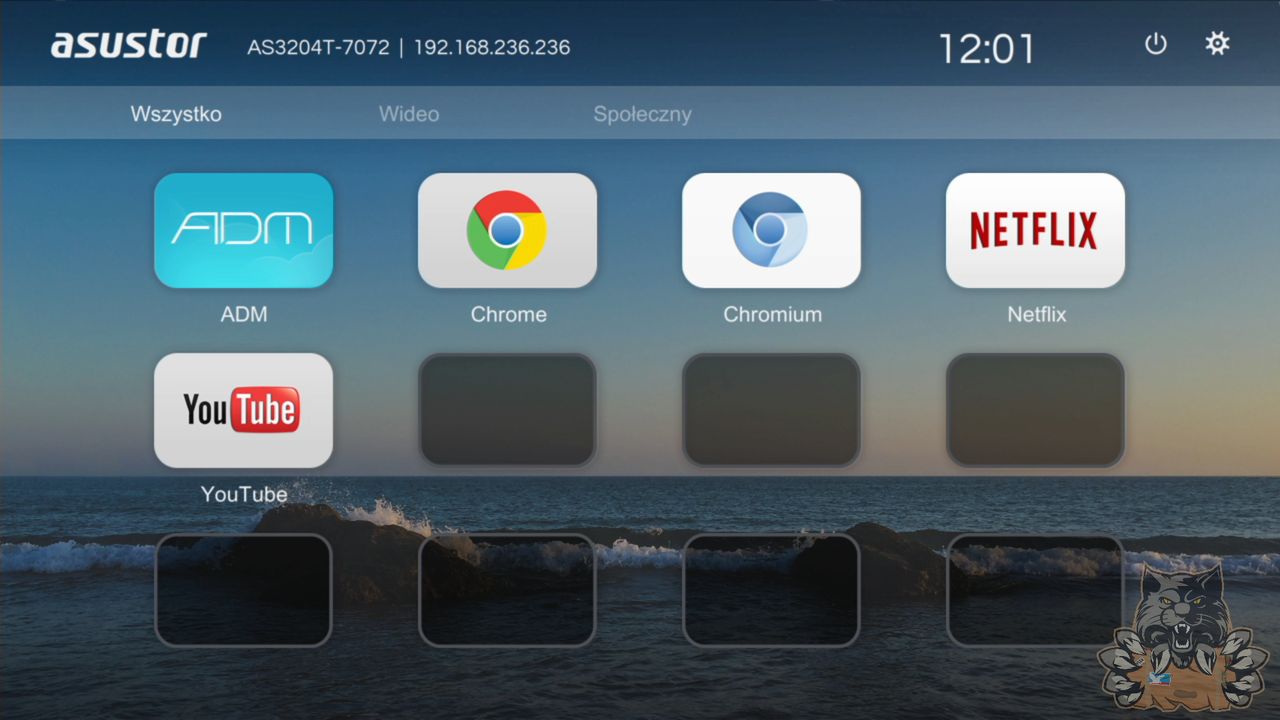Click the Chromium label text
Screen dimensions: 1280x720
pos(772,314)
